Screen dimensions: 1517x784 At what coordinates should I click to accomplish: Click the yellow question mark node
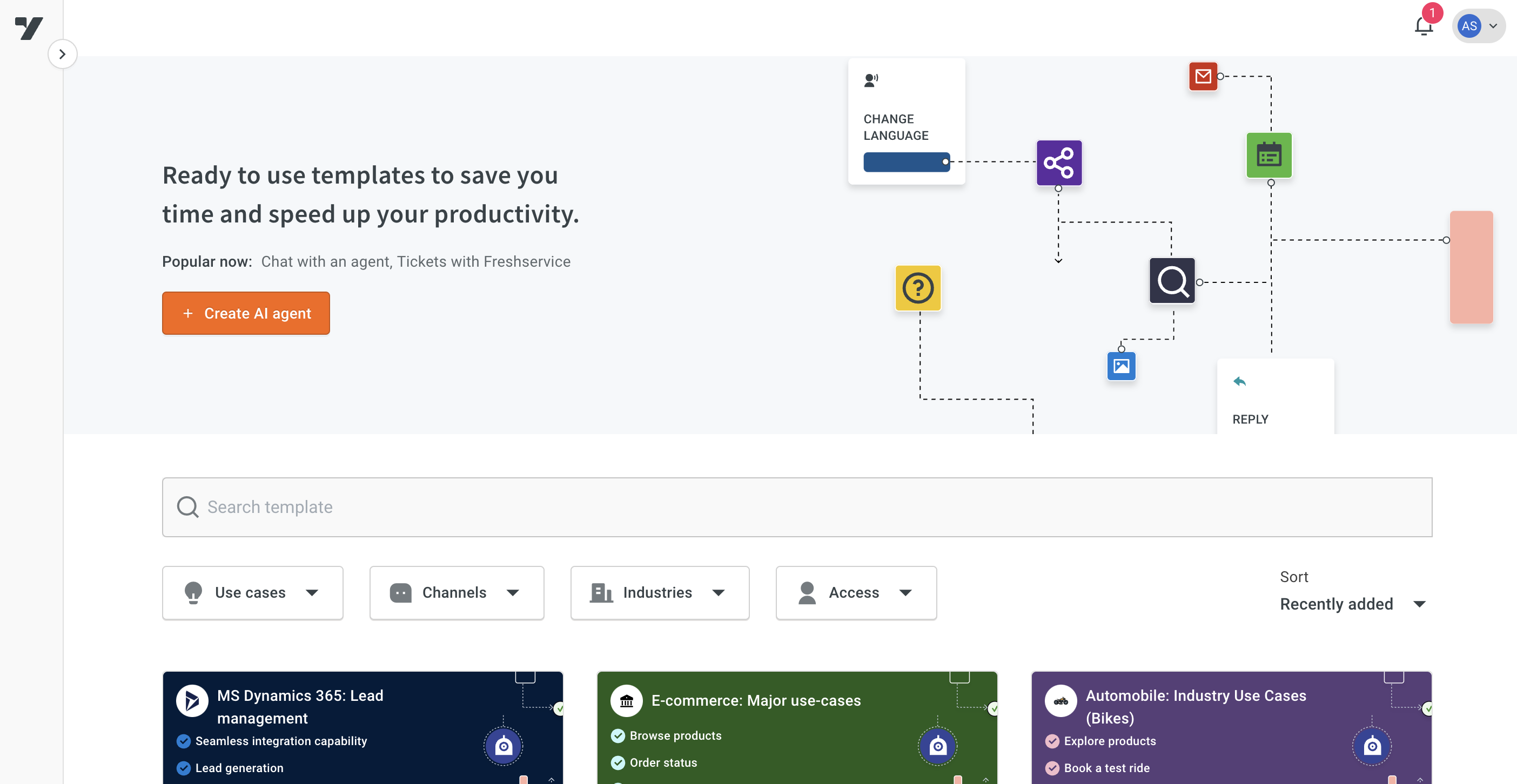click(917, 288)
